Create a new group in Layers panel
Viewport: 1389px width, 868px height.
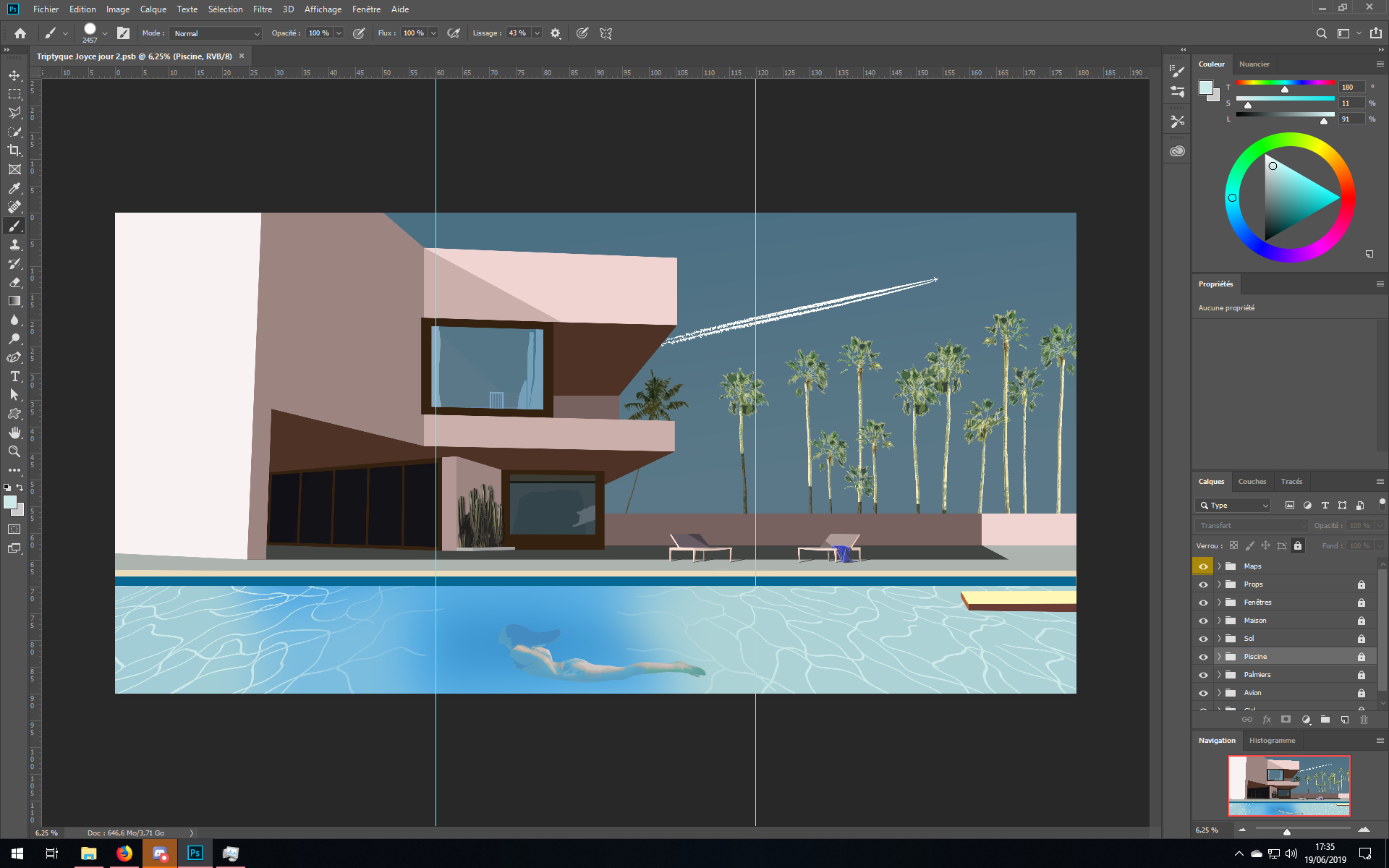coord(1325,720)
